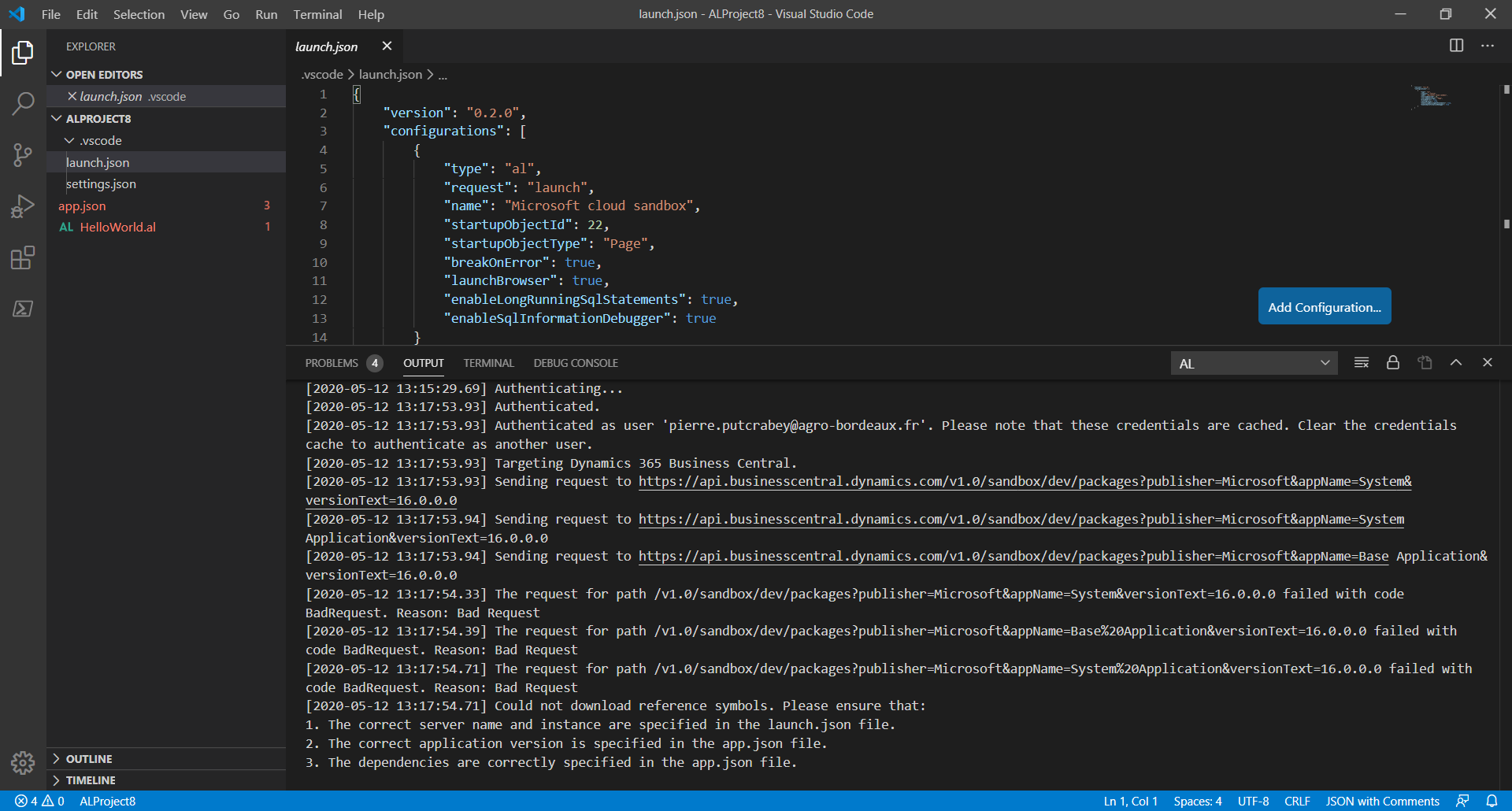Close the launch.json editor tab
This screenshot has height=811, width=1512.
coord(387,46)
